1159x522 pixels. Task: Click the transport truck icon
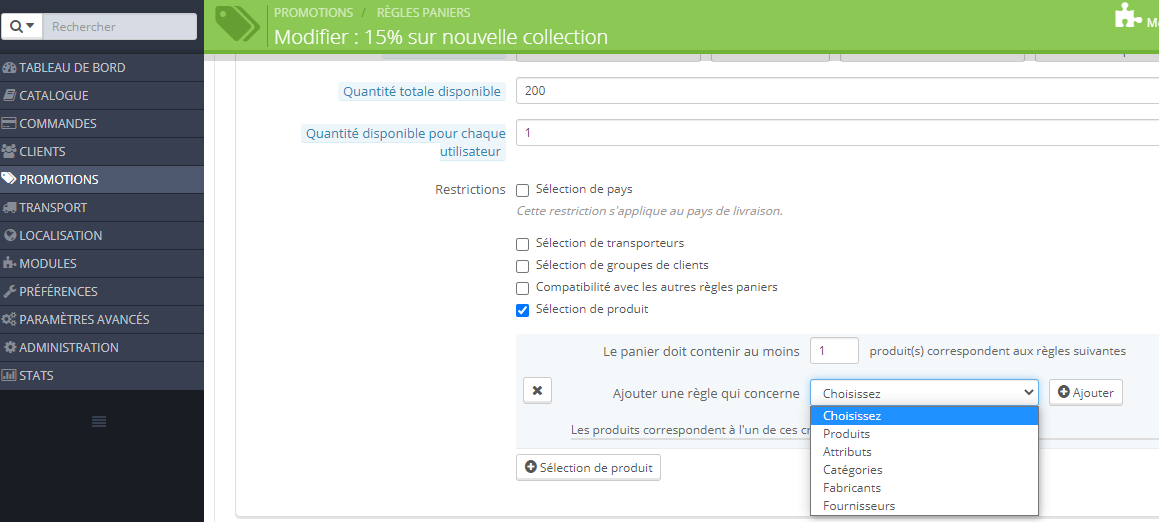click(10, 208)
